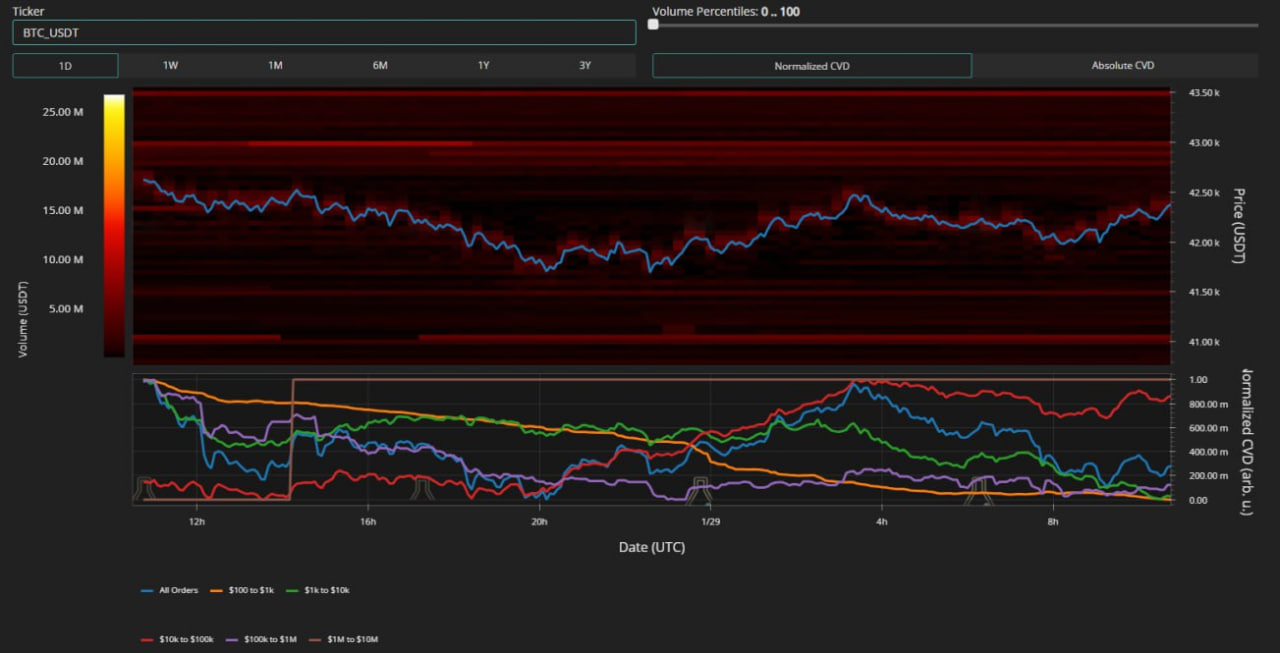Click the 41.50 k price axis label

(1203, 292)
